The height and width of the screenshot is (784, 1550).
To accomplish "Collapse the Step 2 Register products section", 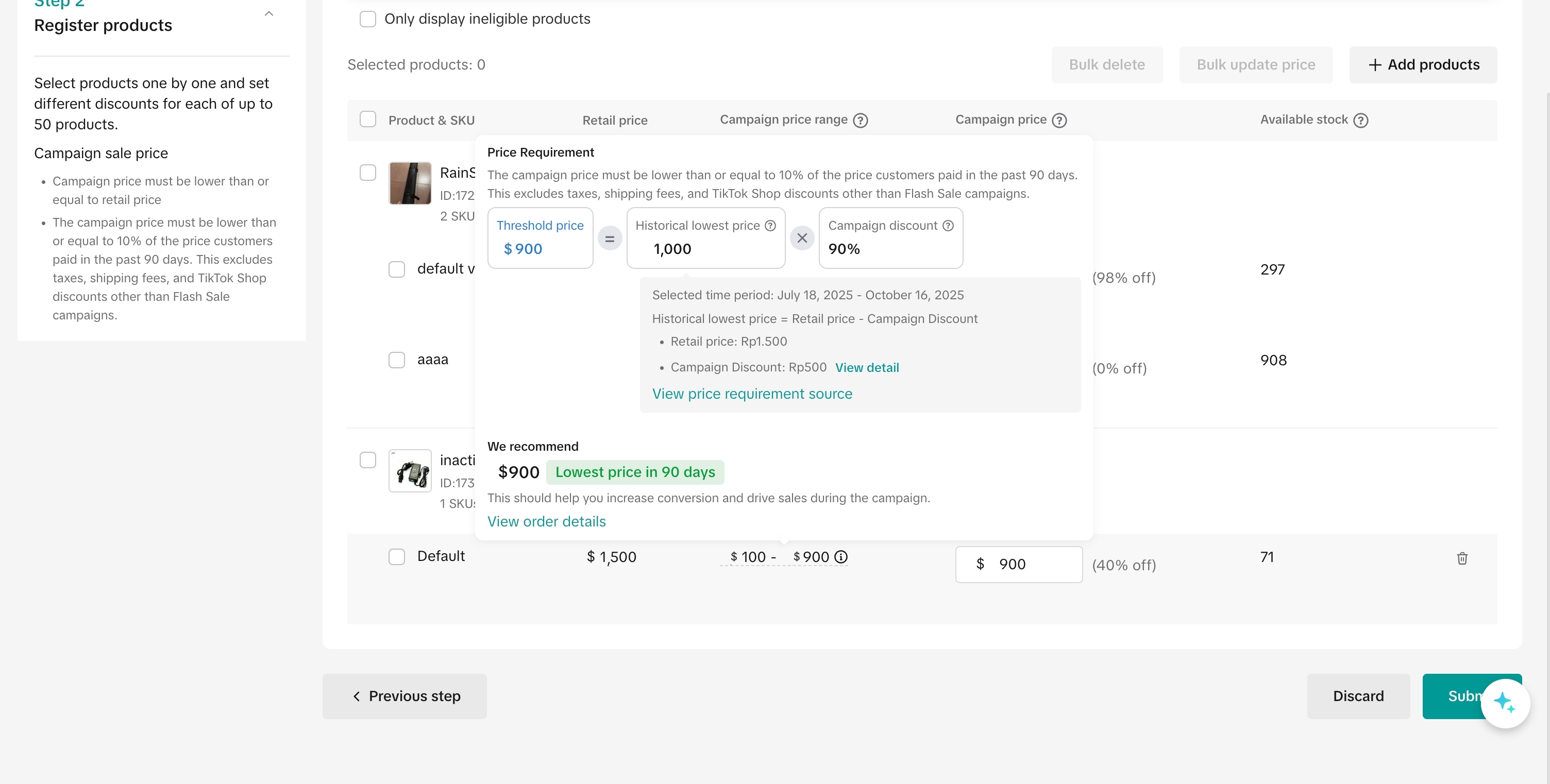I will [x=269, y=13].
